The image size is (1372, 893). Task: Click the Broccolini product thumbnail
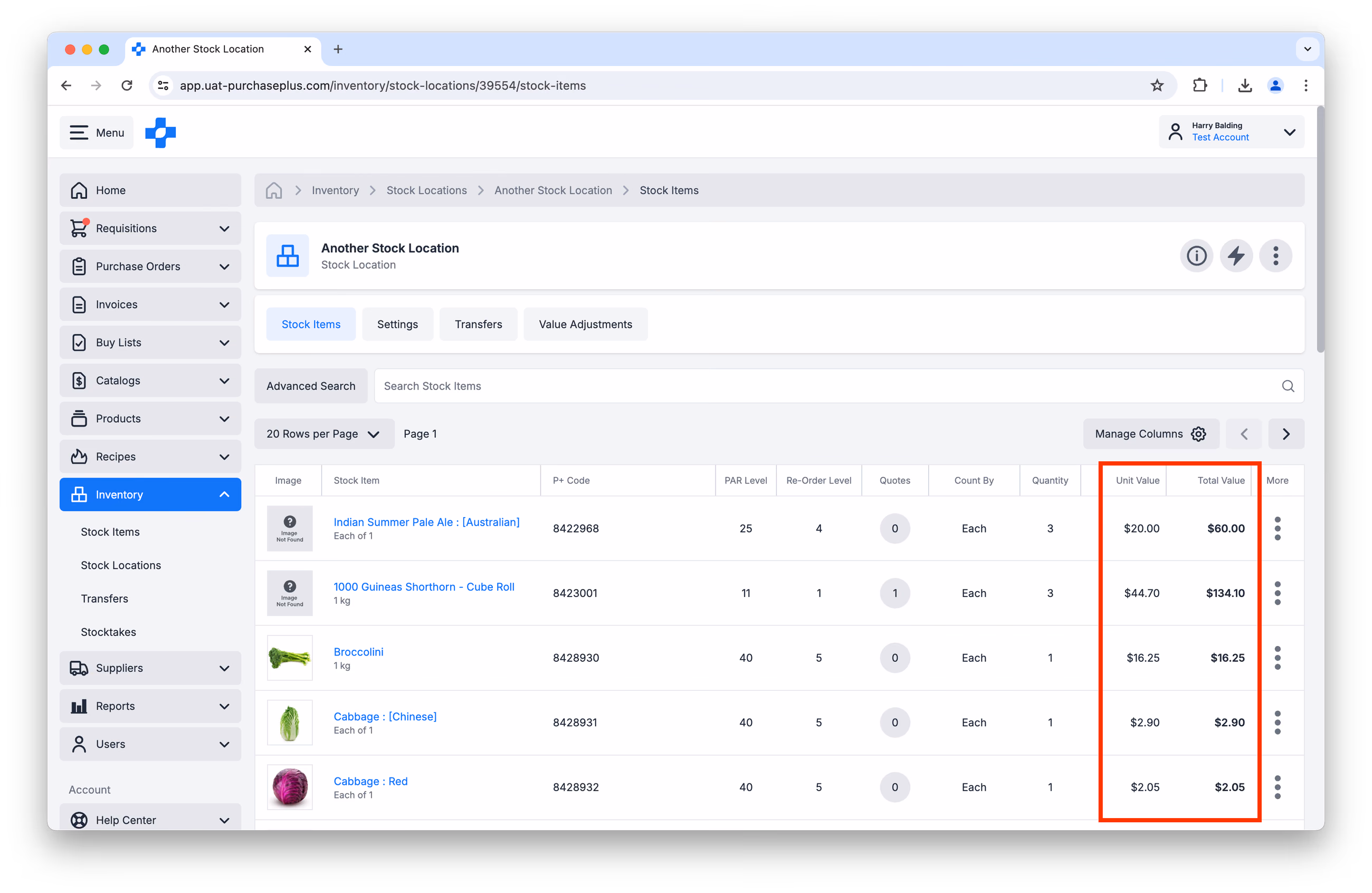[289, 658]
